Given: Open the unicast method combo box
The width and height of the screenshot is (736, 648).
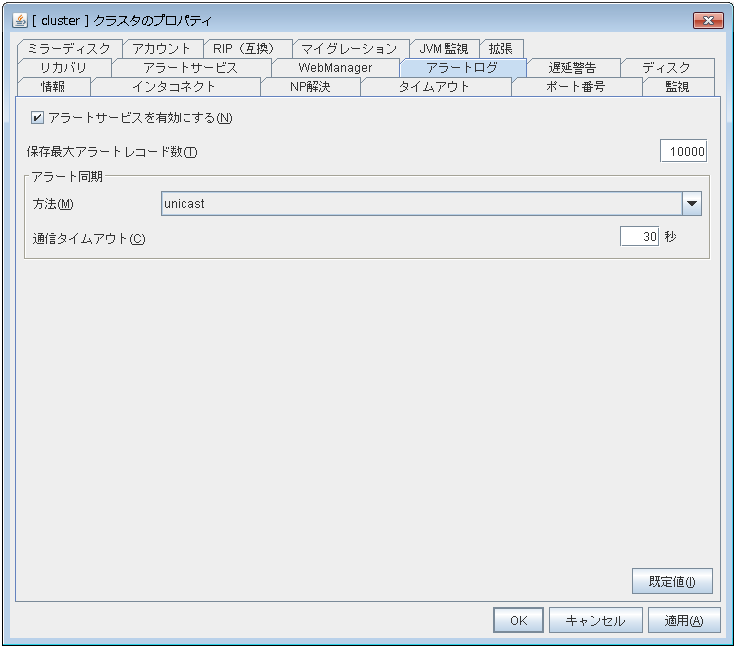Looking at the screenshot, I should [420, 204].
